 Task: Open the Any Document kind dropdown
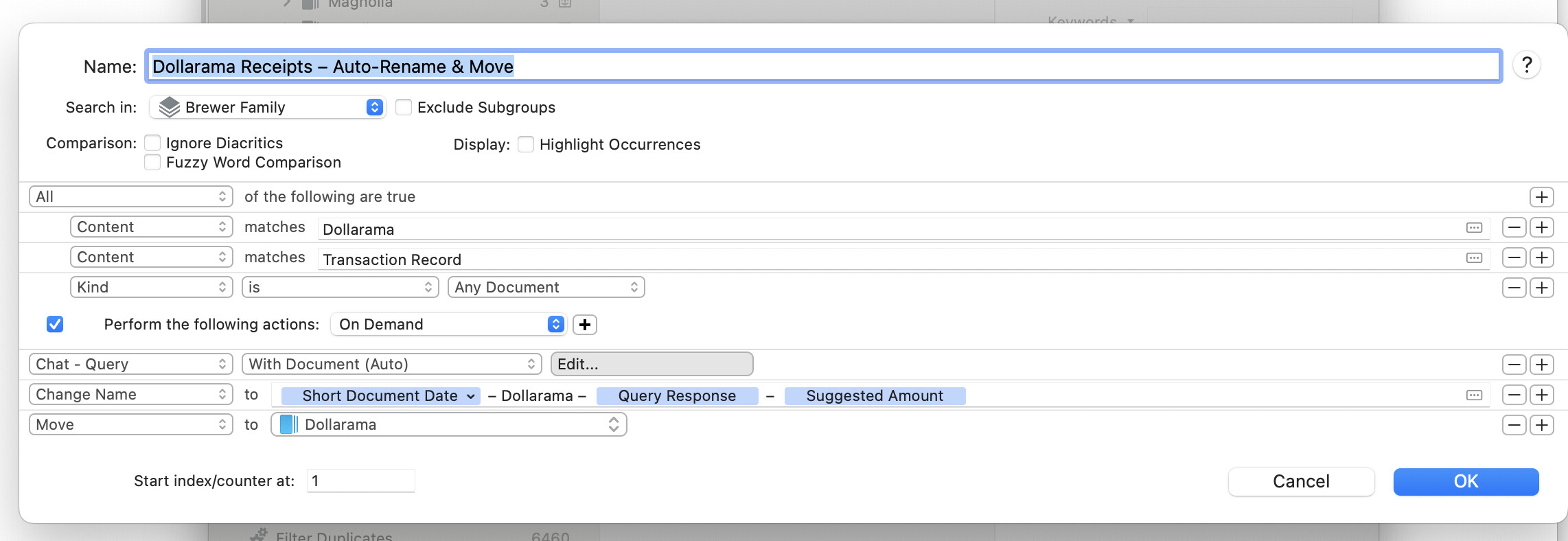click(x=546, y=287)
